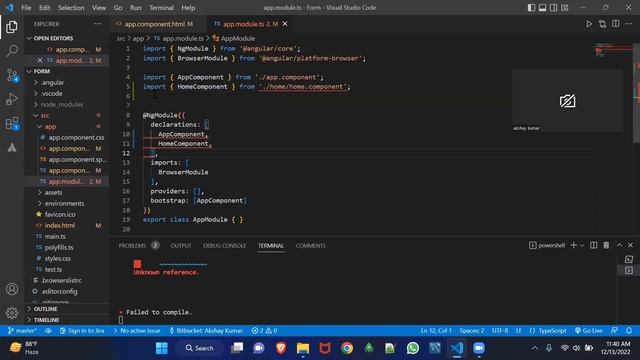Collapse the src folder
Viewport: 640px width, 360px height.
pos(45,116)
